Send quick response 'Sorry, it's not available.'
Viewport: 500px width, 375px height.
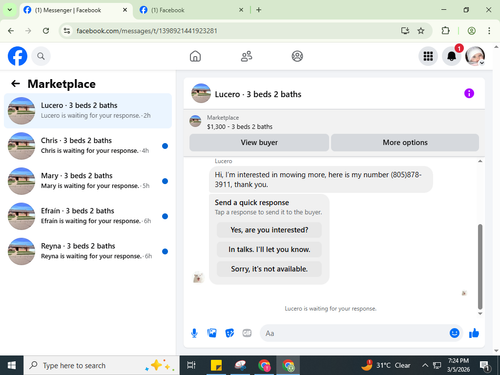[x=269, y=269]
